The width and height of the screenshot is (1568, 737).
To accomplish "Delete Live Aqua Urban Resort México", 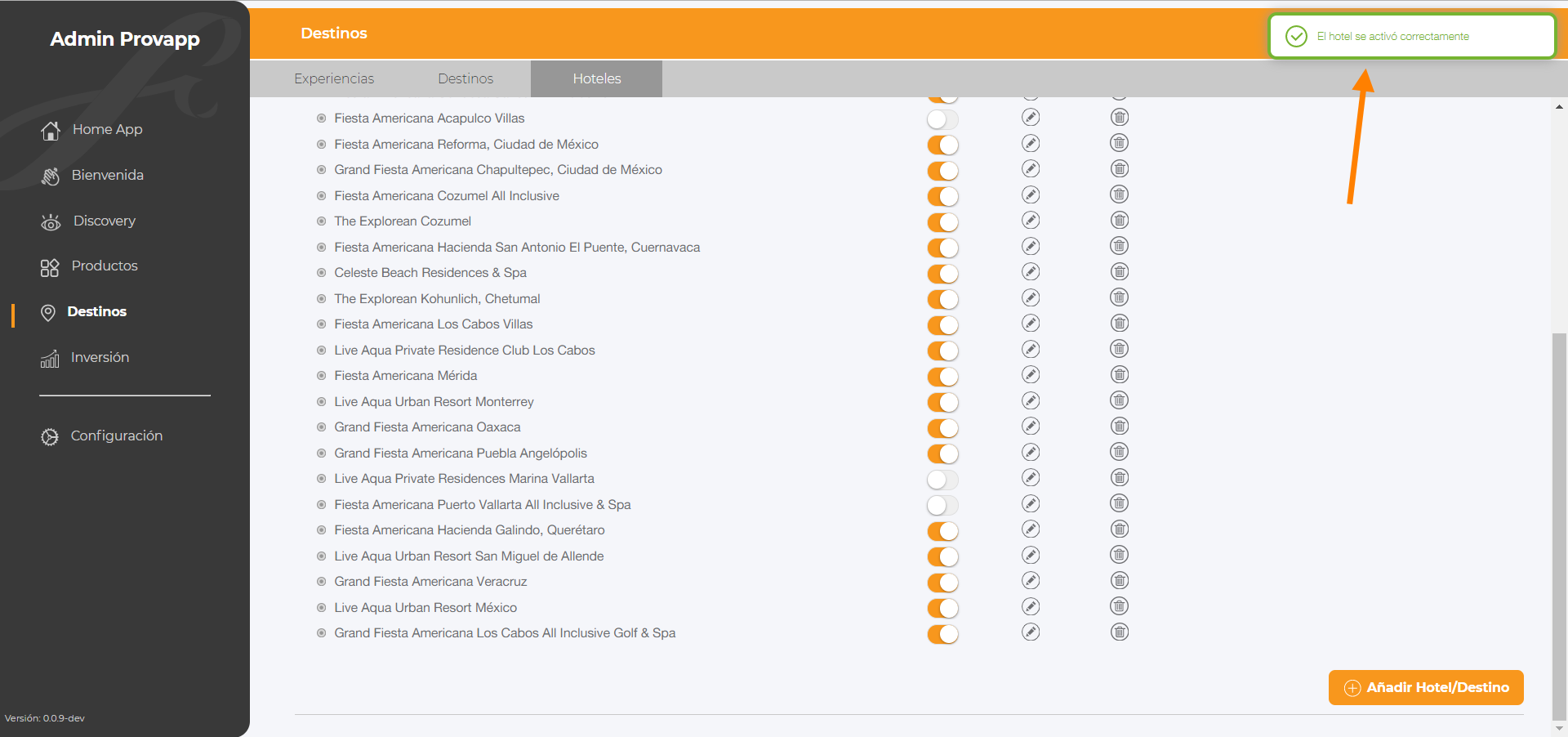I will [1120, 607].
